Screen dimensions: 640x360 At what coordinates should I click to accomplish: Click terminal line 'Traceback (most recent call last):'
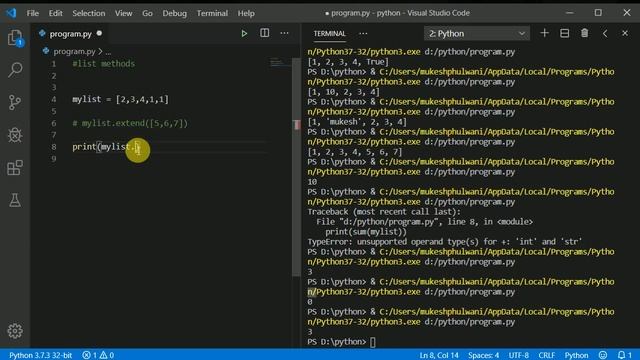click(384, 212)
